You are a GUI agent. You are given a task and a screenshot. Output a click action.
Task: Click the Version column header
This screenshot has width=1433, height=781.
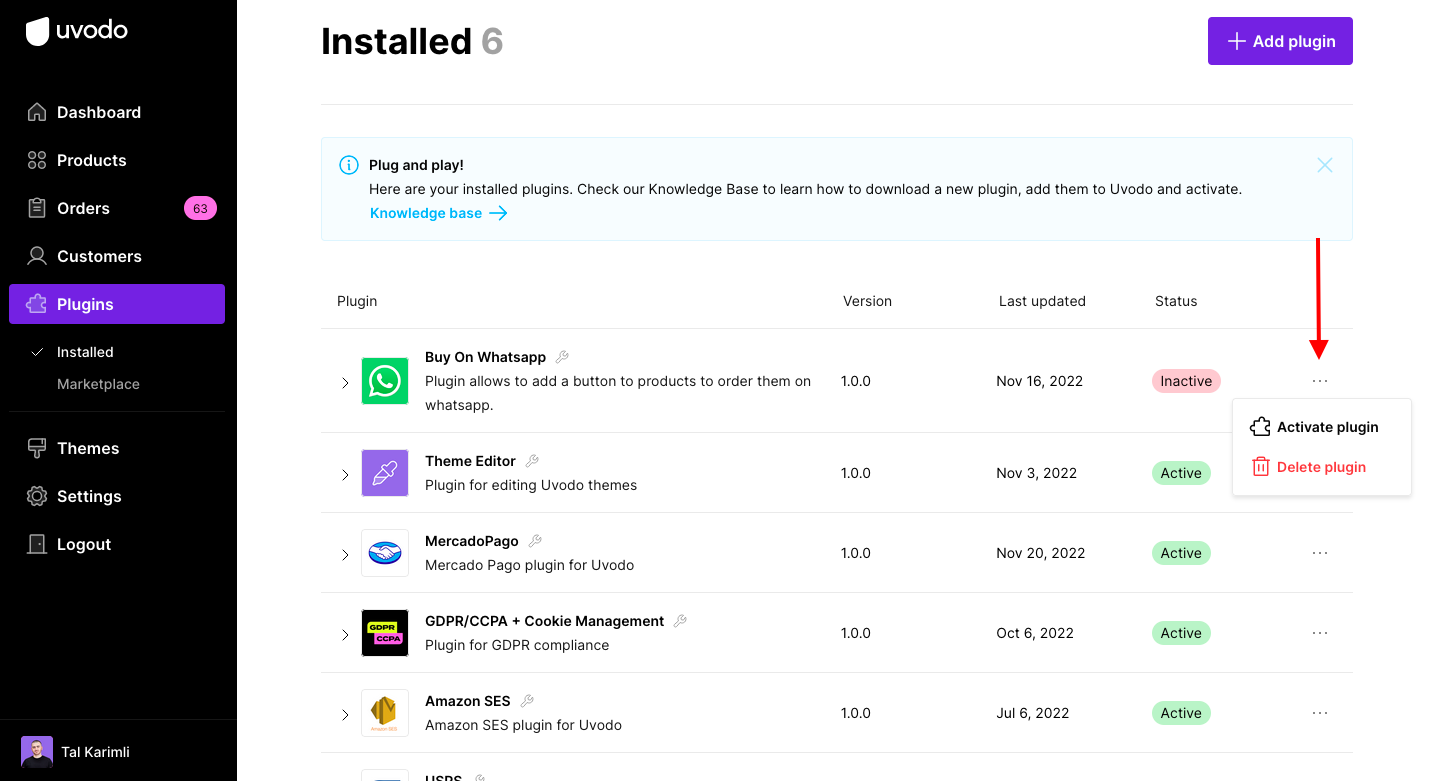pos(867,301)
